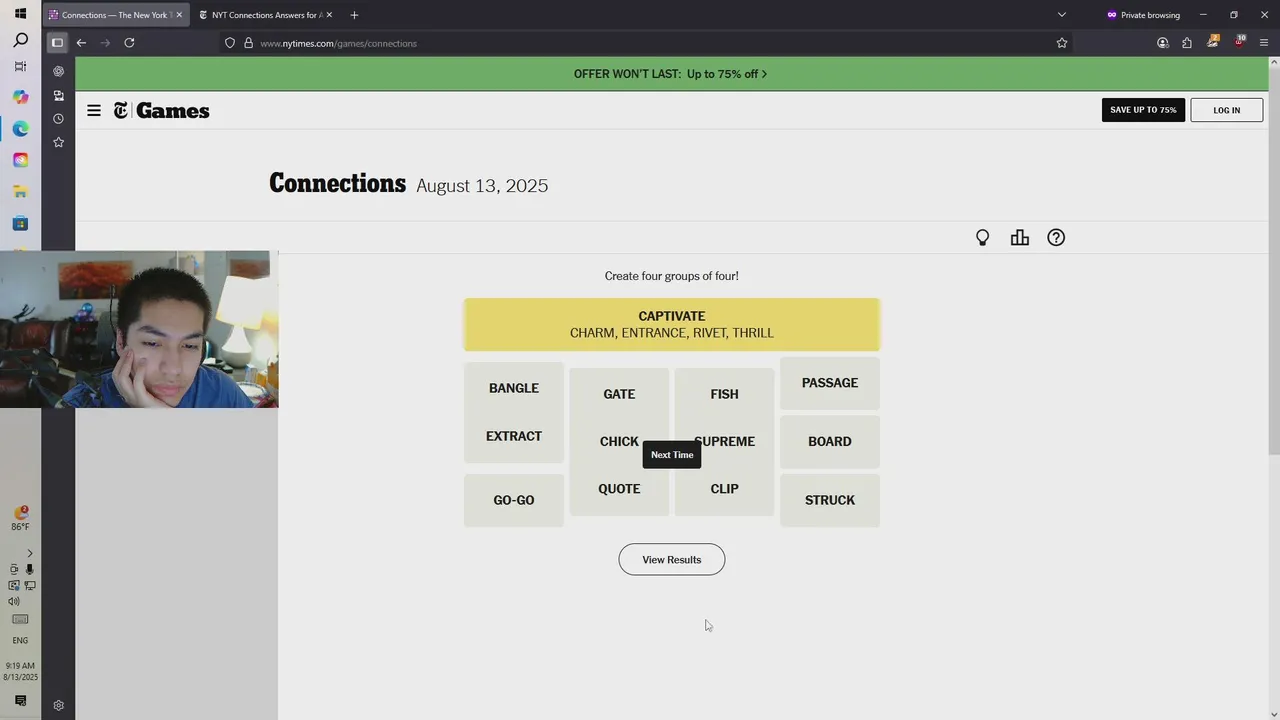The width and height of the screenshot is (1280, 720).
Task: View site security padlock info
Action: pyautogui.click(x=248, y=43)
